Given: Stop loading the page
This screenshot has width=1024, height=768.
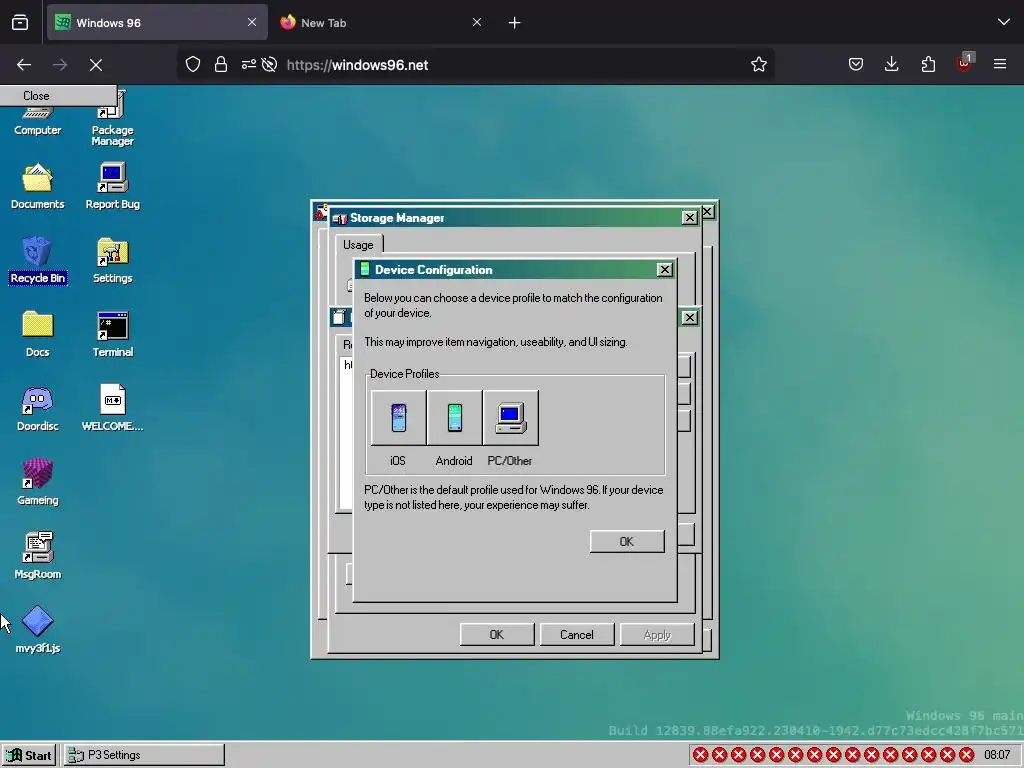Looking at the screenshot, I should coord(96,65).
